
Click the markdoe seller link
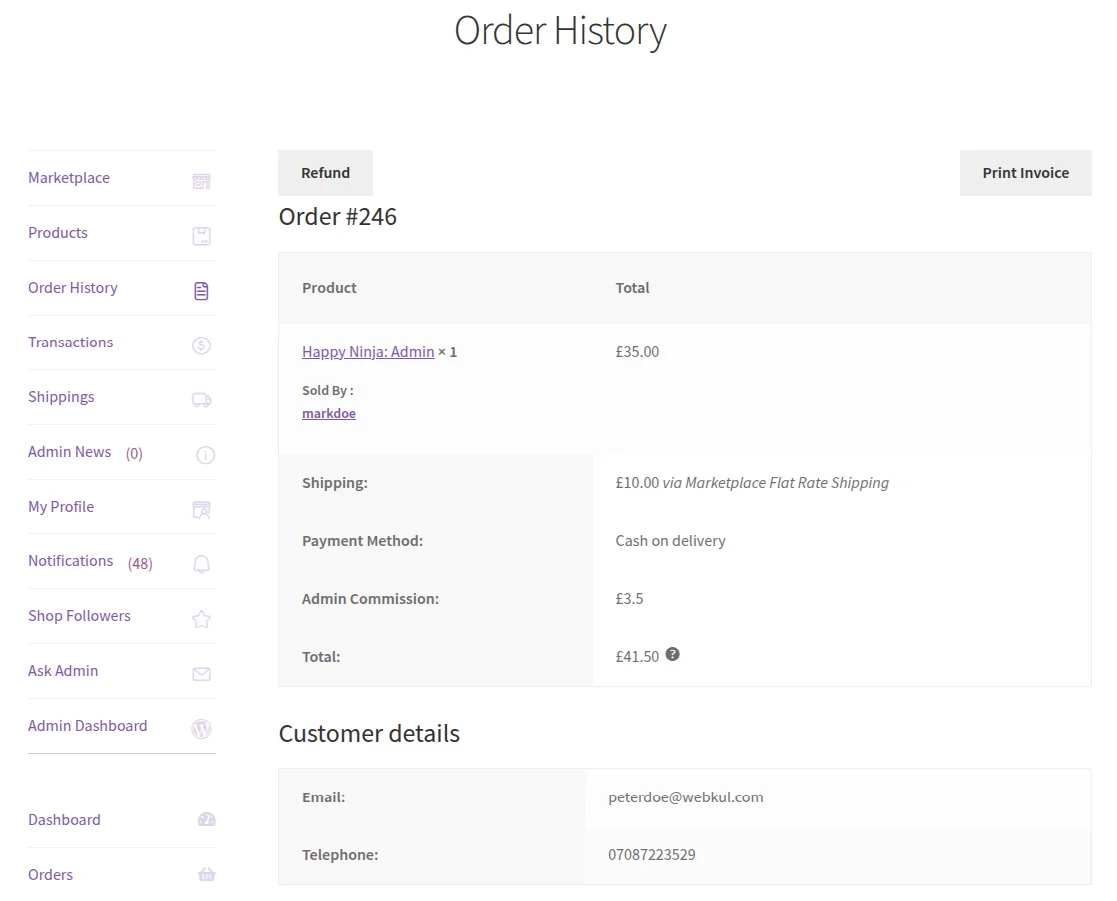328,413
